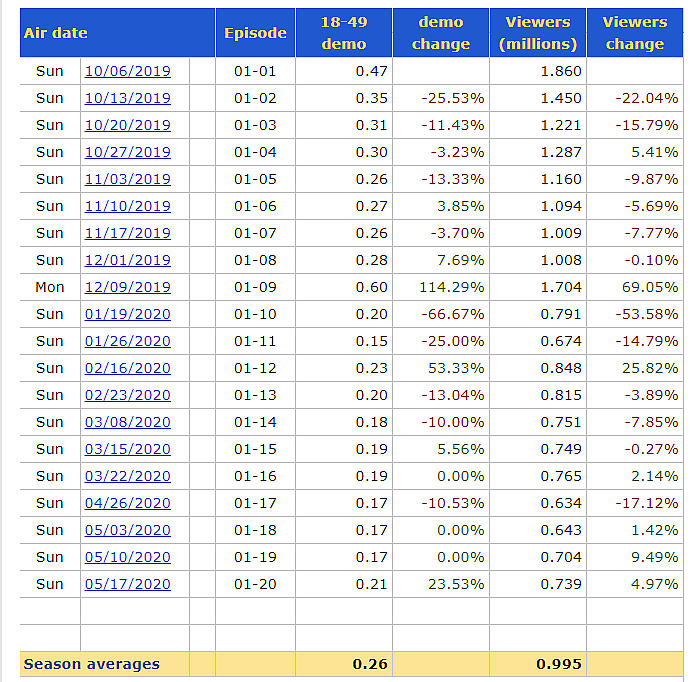694x682 pixels.
Task: Select the 05/17/2020 finale date link
Action: coord(127,584)
